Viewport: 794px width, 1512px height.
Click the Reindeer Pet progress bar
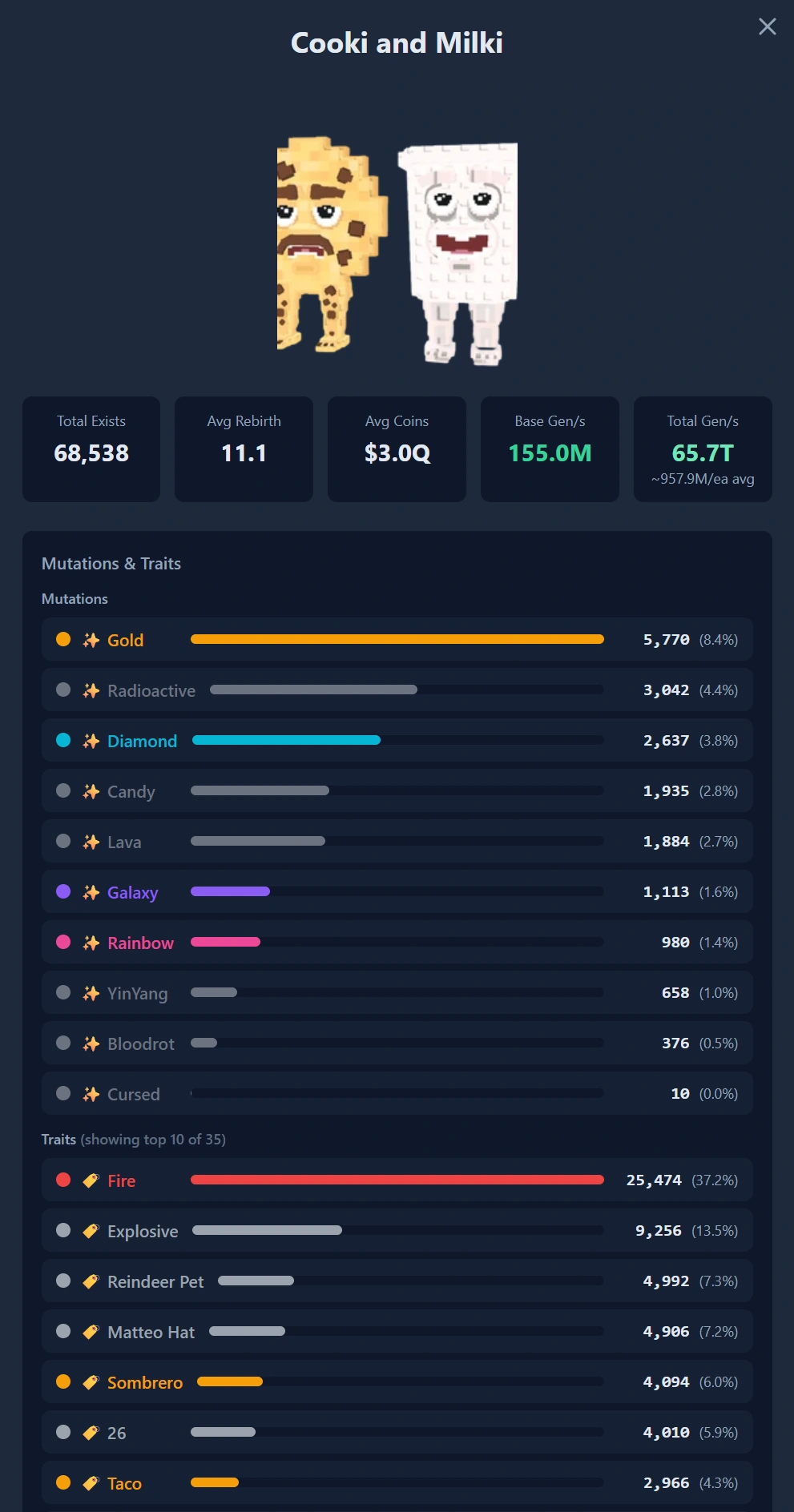pyautogui.click(x=411, y=1281)
